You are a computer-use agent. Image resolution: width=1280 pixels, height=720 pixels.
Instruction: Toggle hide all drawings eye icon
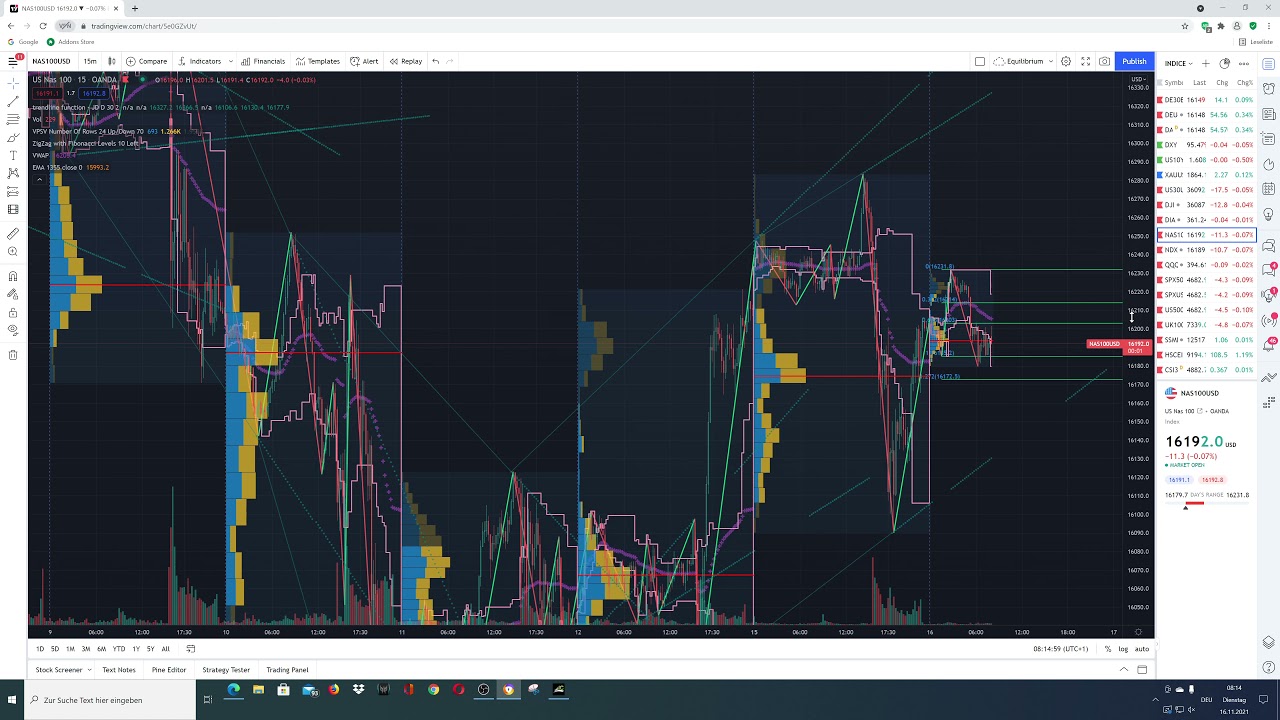[x=13, y=330]
